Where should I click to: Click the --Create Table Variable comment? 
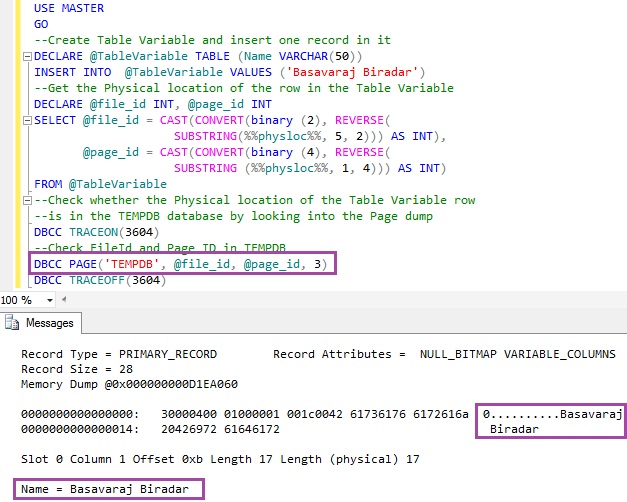pyautogui.click(x=212, y=40)
